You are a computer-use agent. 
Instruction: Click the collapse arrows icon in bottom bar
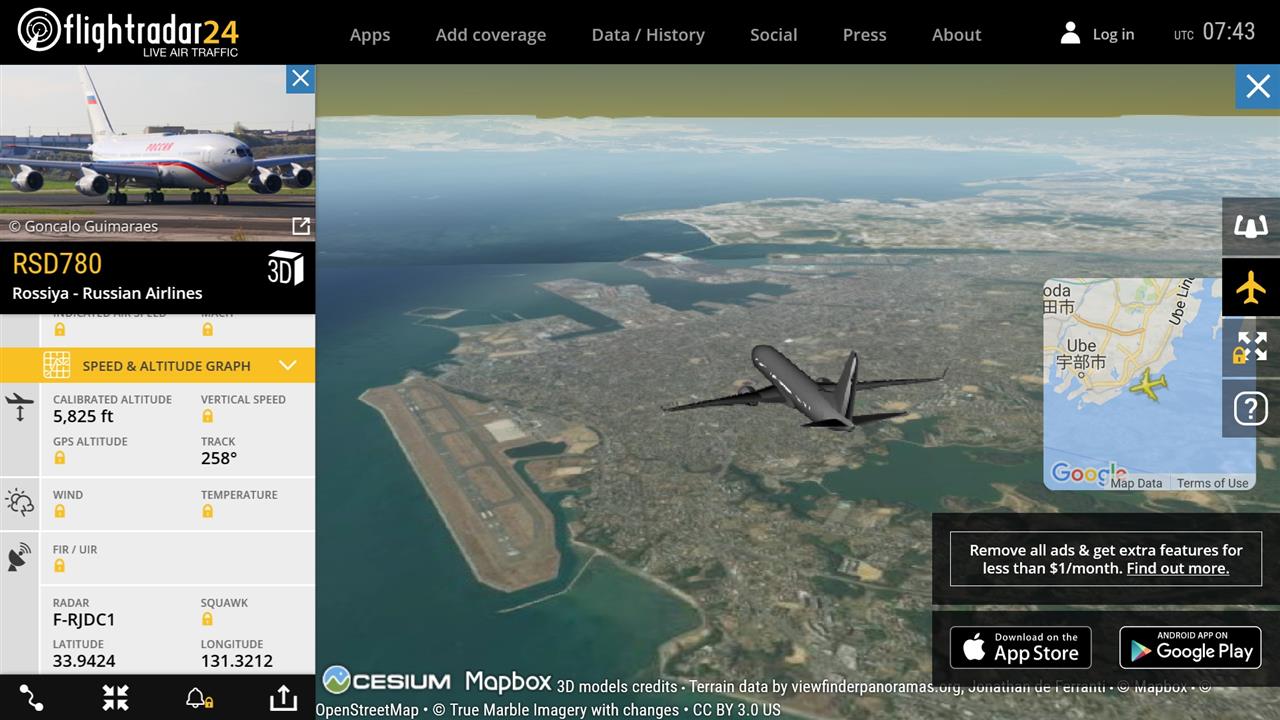coord(115,698)
